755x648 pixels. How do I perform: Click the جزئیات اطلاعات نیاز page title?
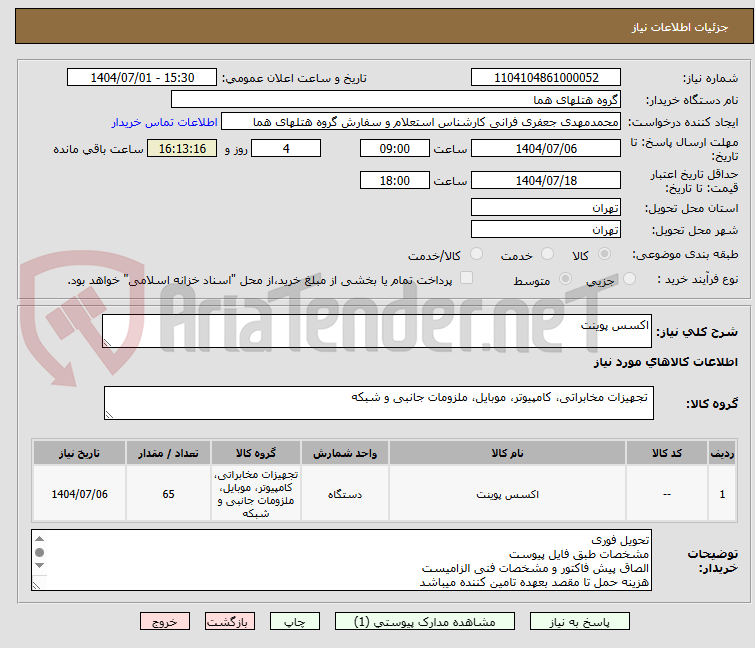[680, 27]
